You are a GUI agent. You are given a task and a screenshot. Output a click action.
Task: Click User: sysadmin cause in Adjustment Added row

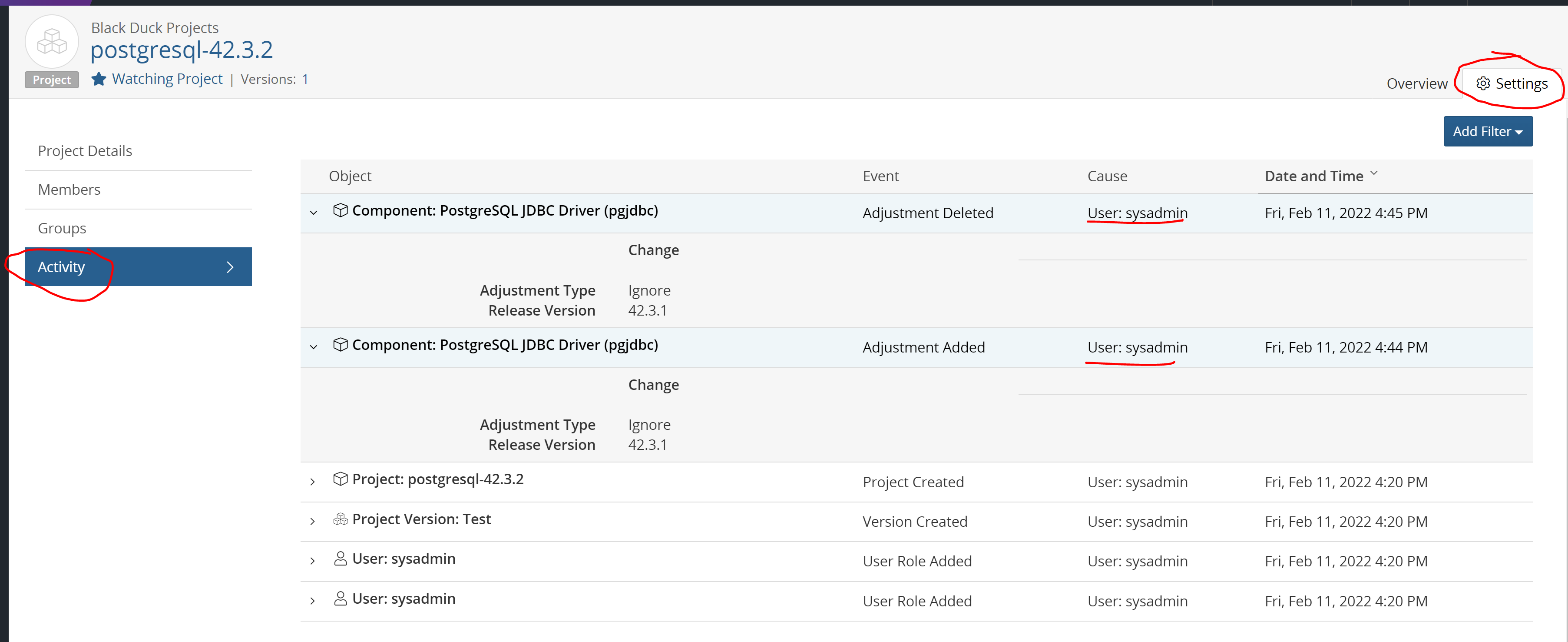(1137, 347)
